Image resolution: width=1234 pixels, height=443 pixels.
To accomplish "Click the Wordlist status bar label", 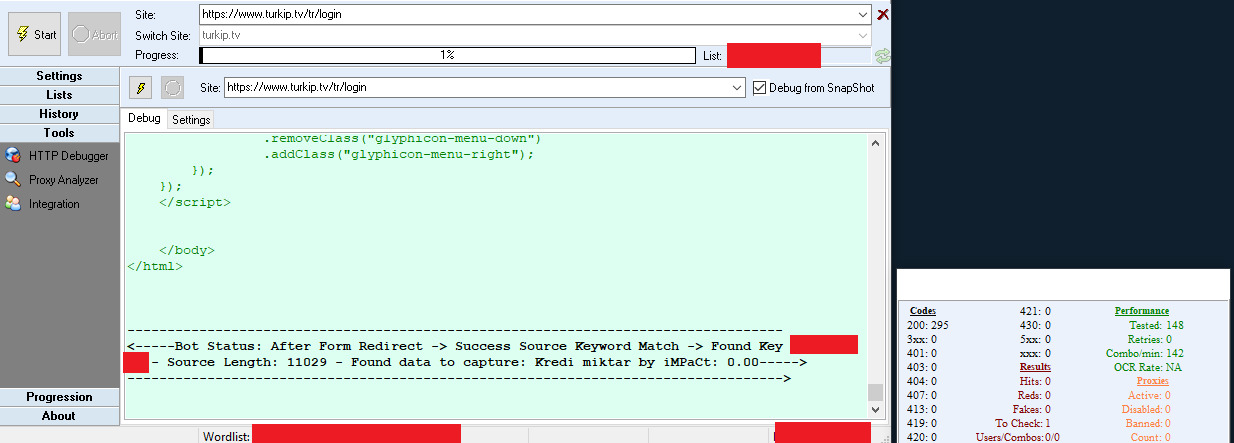I will [226, 436].
